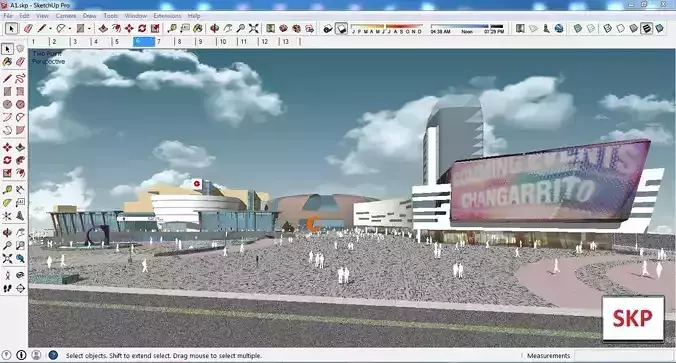Pick the Freehand drawing tool
This screenshot has height=363, width=676.
pos(20,78)
